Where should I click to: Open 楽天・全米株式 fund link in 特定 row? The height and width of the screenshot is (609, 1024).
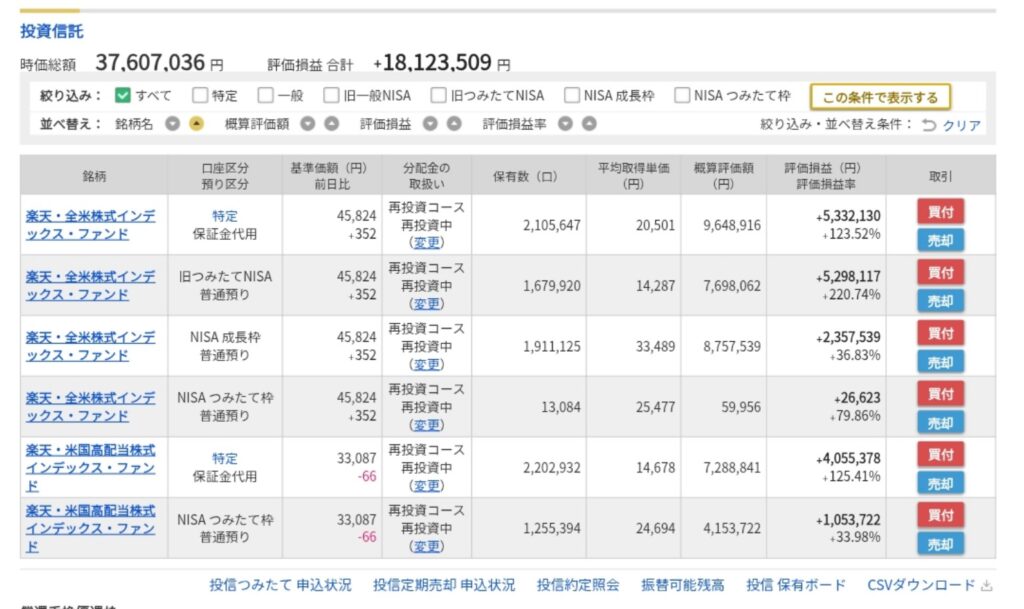[x=90, y=225]
